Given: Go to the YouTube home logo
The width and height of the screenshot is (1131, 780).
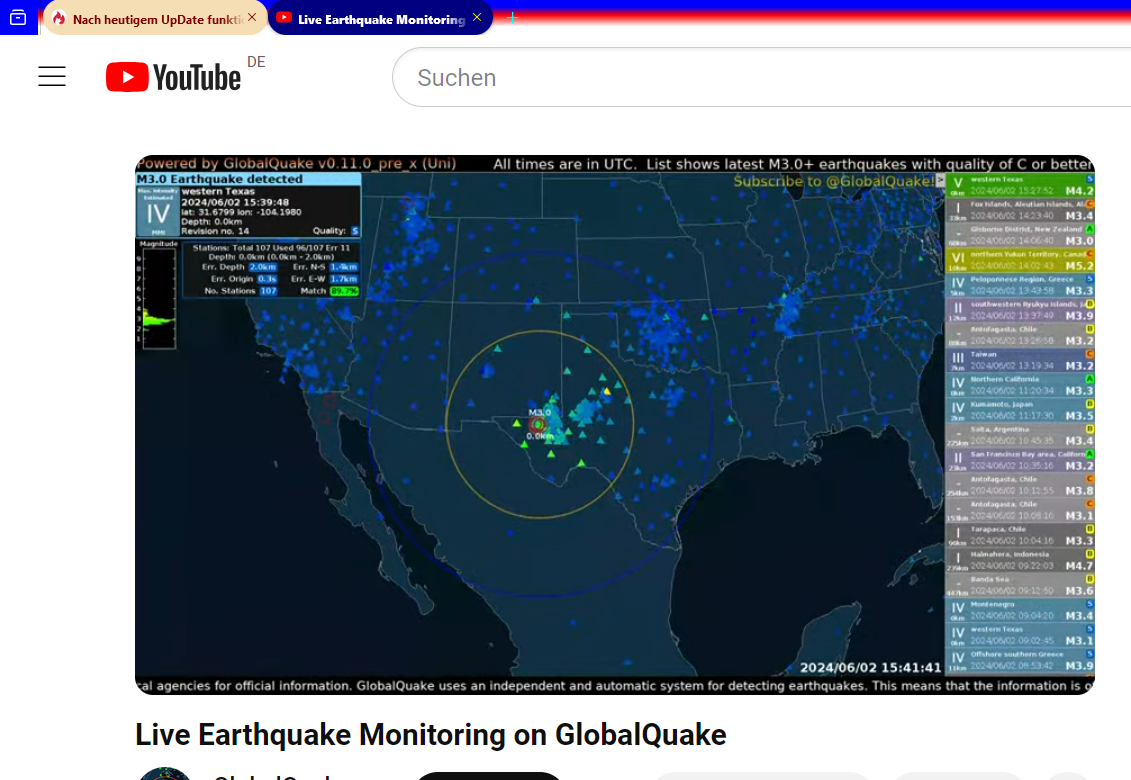Looking at the screenshot, I should (173, 77).
